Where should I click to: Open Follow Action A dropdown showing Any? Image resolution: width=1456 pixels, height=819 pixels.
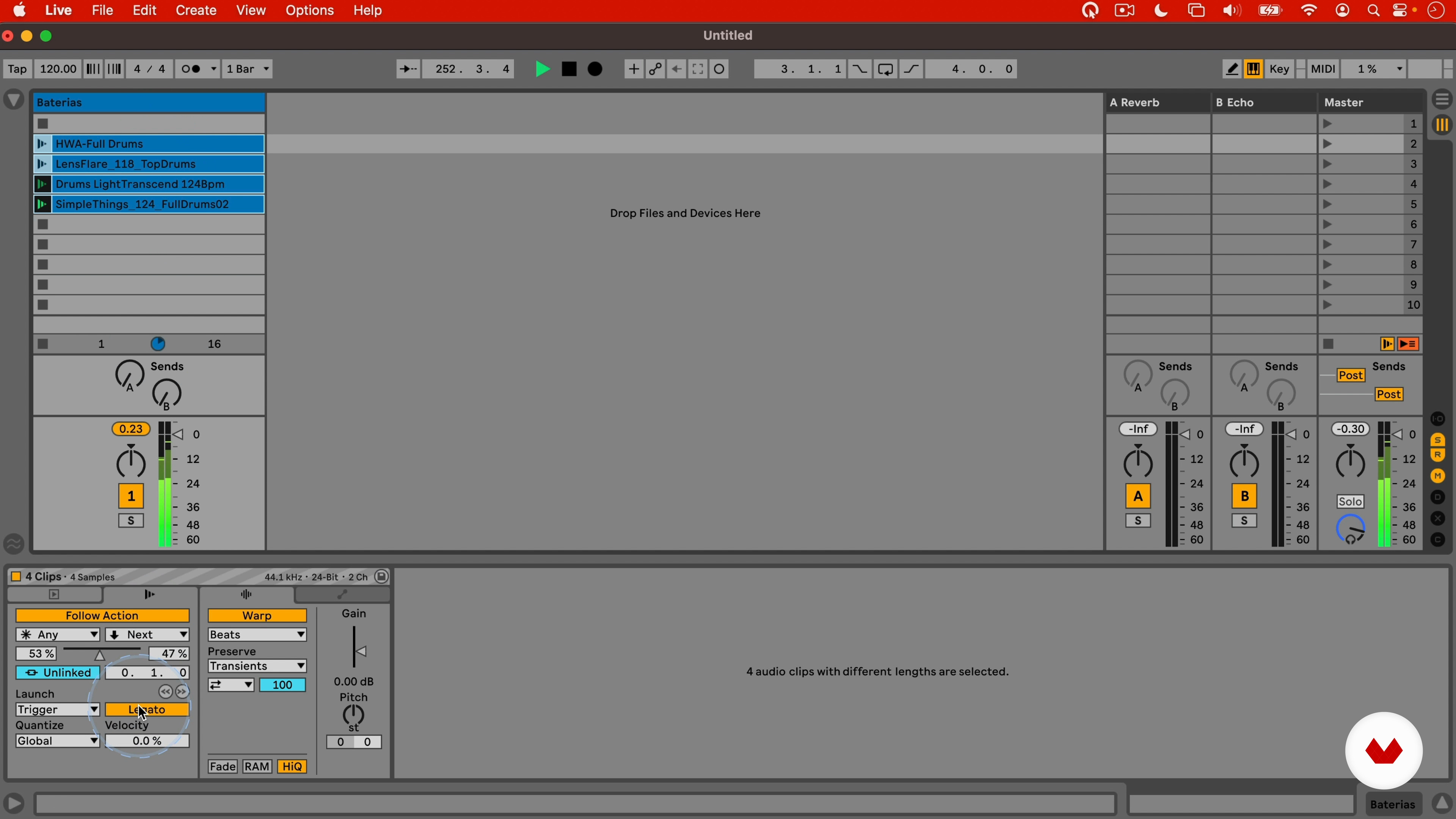coord(58,635)
